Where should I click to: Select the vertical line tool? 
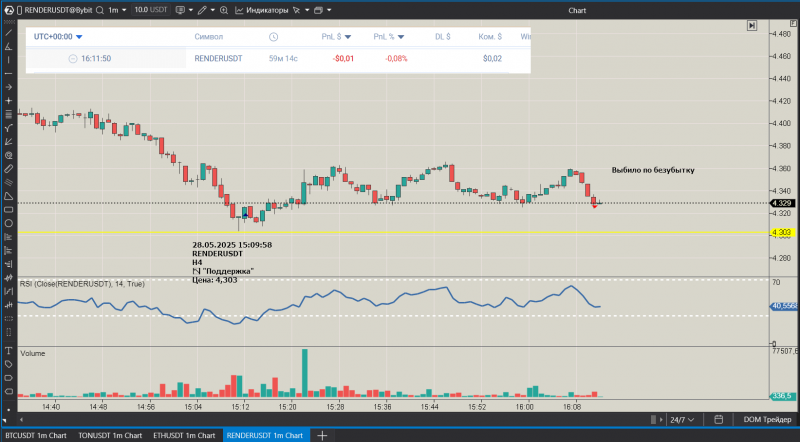pyautogui.click(x=9, y=60)
